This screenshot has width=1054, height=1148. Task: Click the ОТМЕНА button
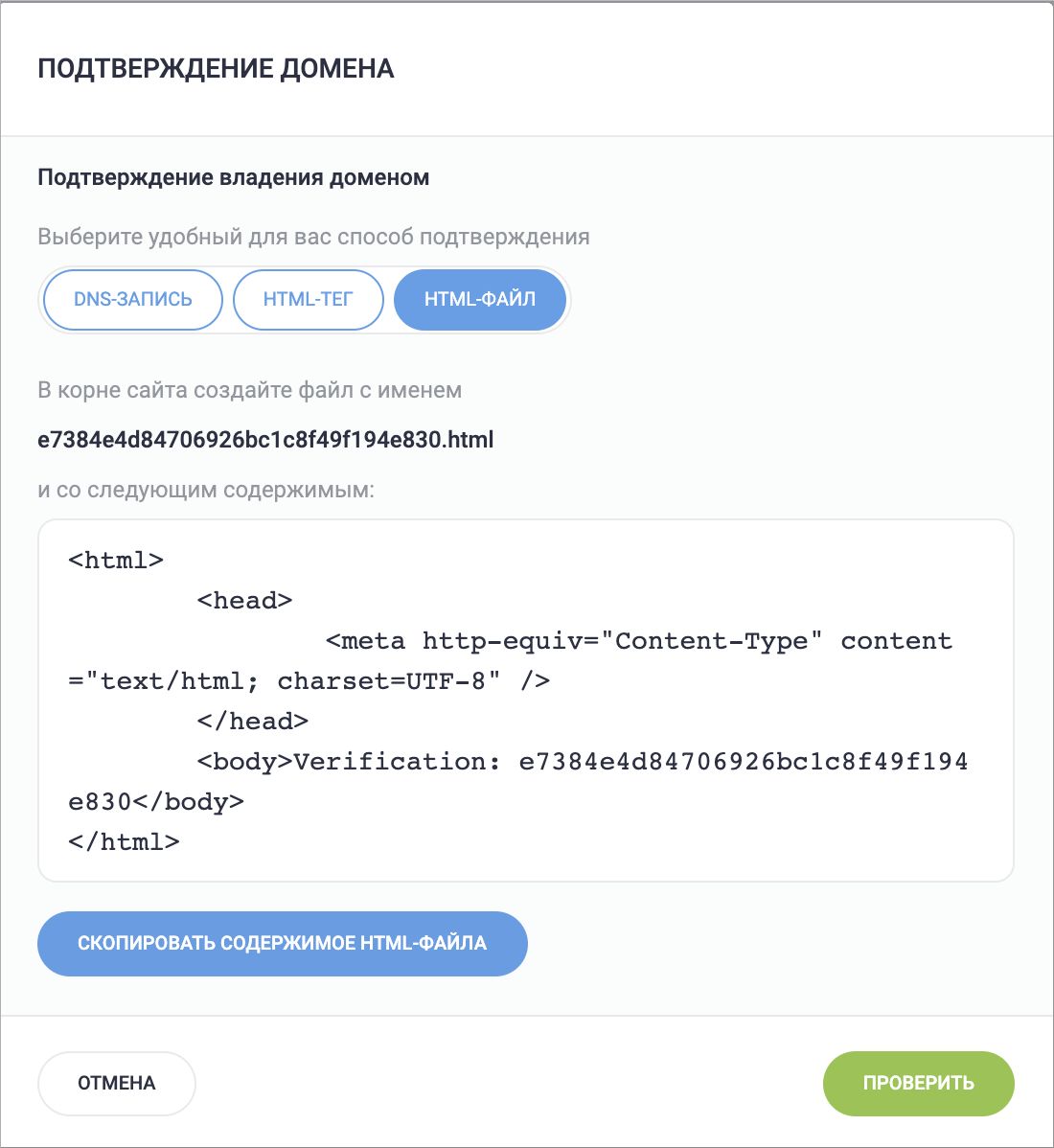tap(116, 1084)
